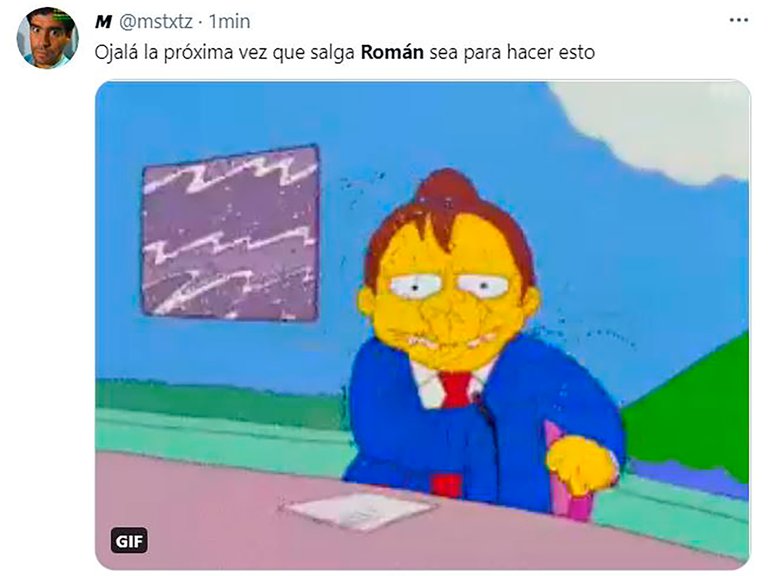Click the purple static screen inside the GIF
The width and height of the screenshot is (768, 576).
[x=230, y=234]
